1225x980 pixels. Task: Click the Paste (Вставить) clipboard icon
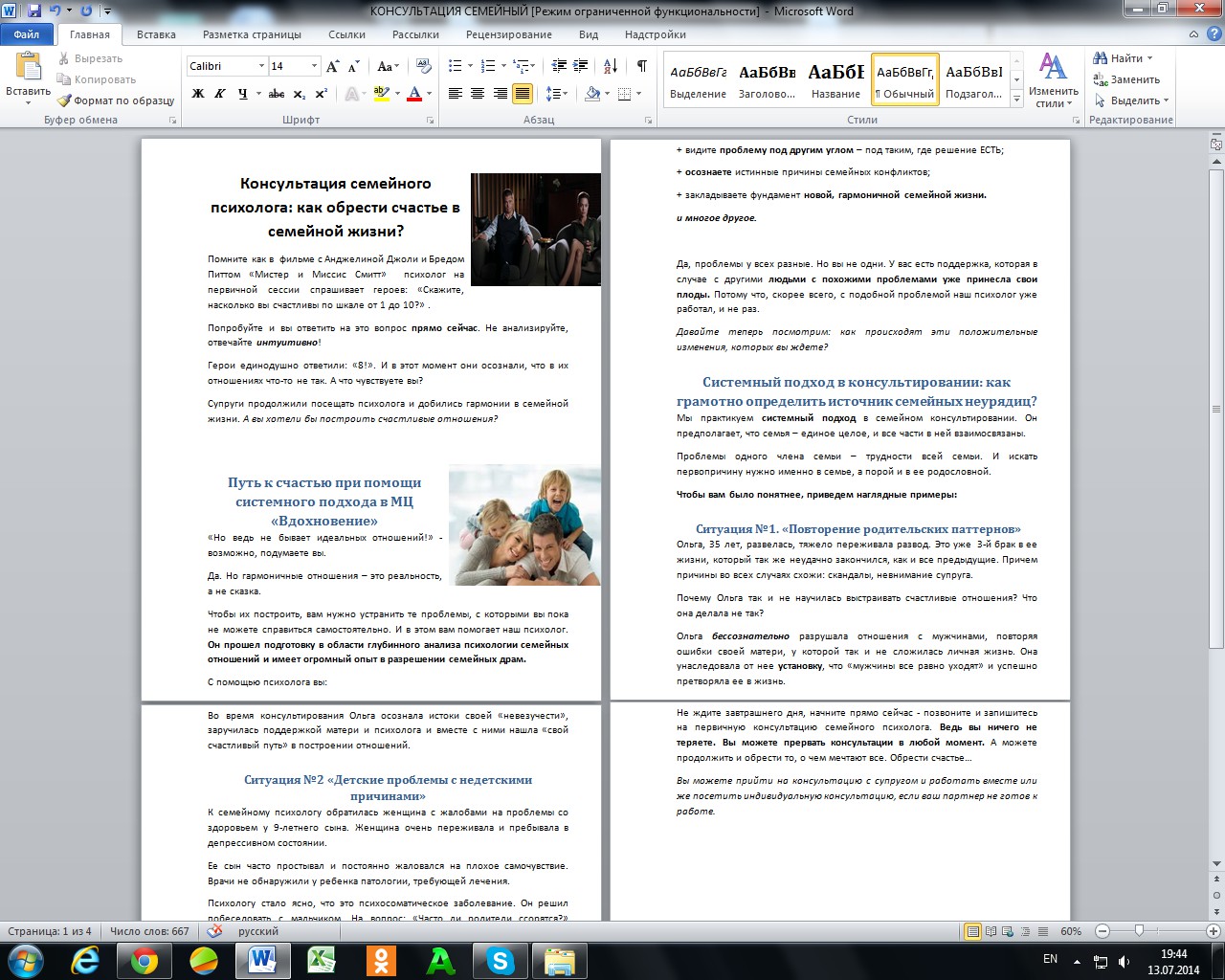[28, 67]
